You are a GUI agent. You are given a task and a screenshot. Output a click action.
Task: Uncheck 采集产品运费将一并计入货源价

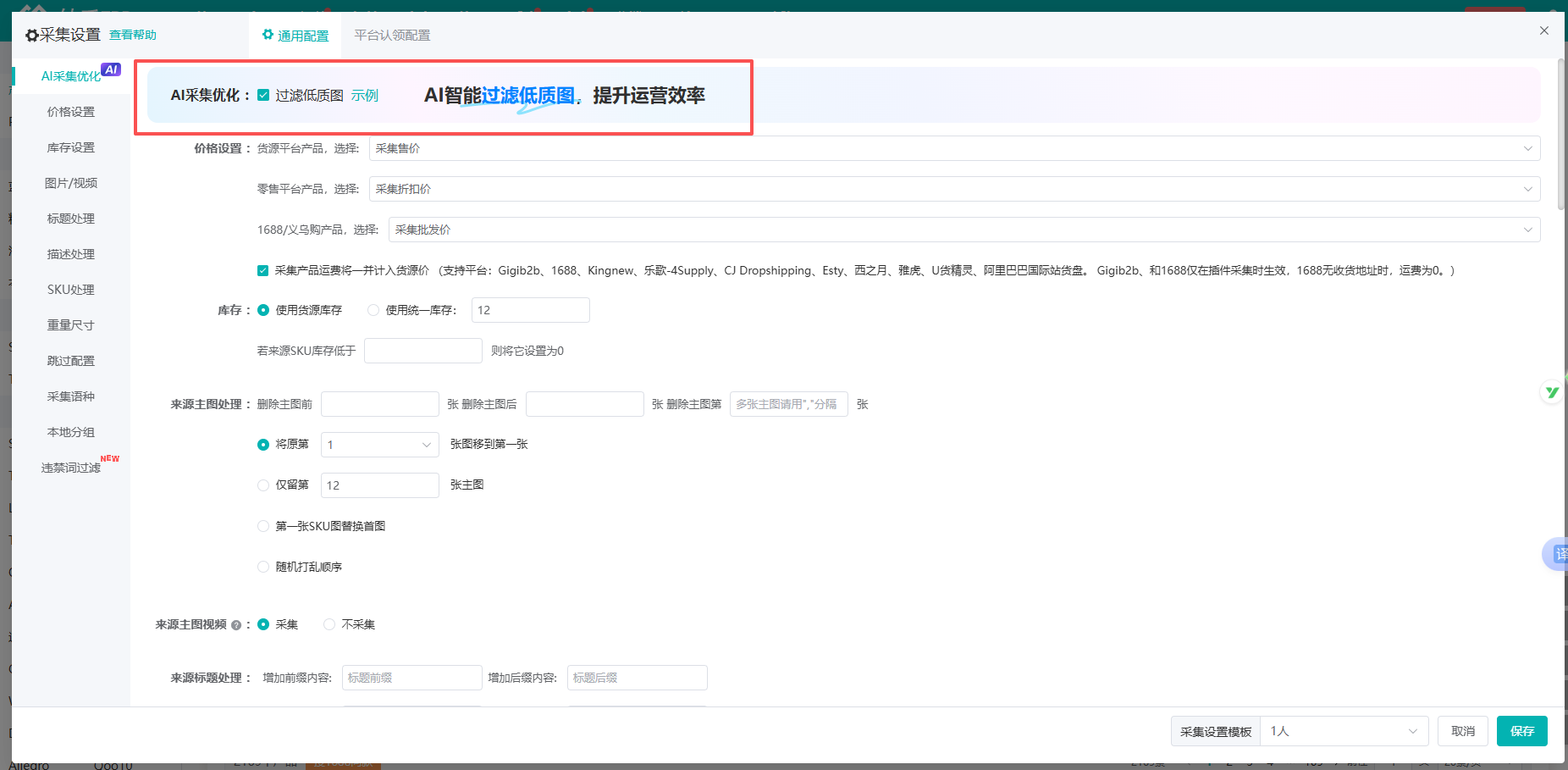point(263,270)
